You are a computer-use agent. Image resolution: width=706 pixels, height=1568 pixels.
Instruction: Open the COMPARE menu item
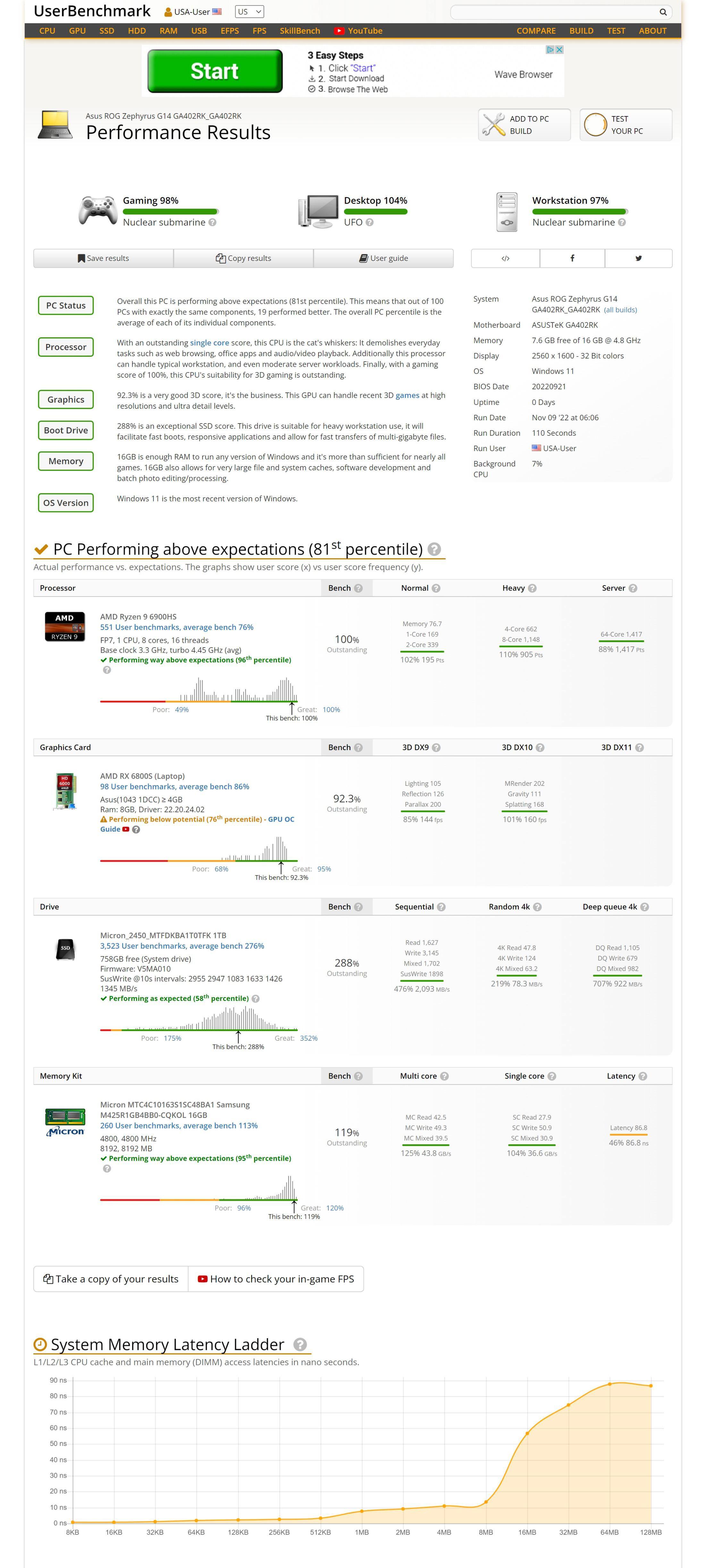pyautogui.click(x=535, y=30)
